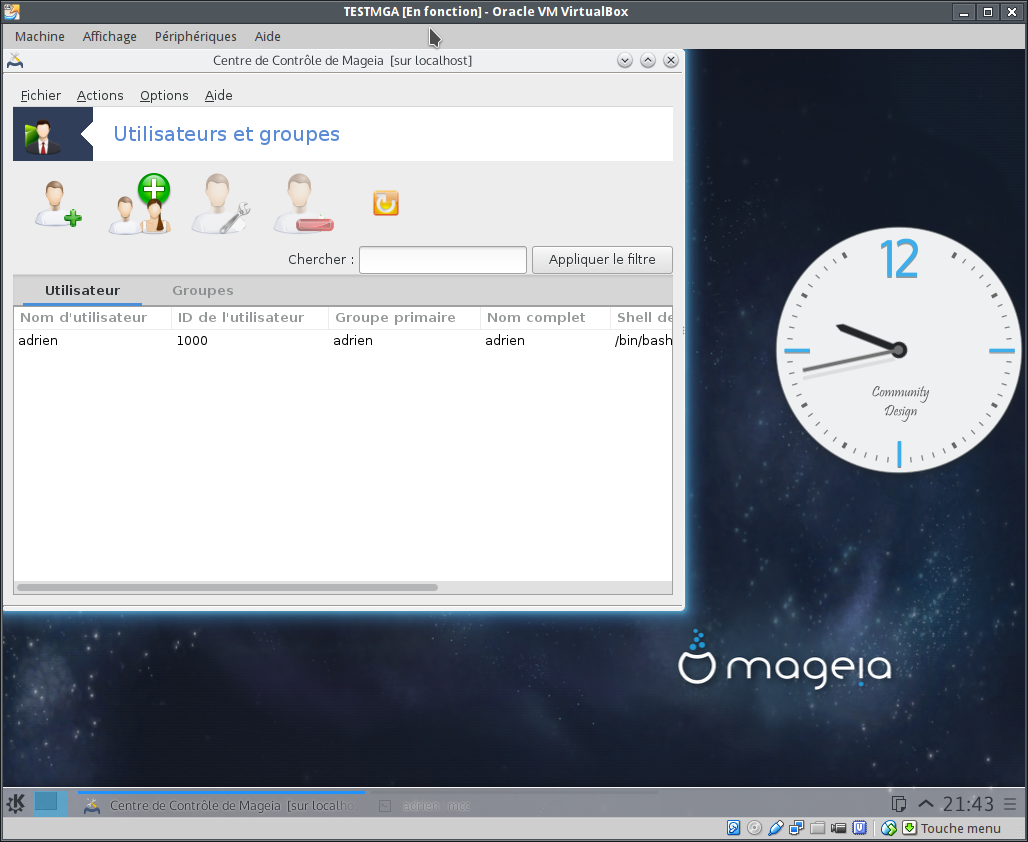This screenshot has height=842, width=1028.
Task: Click the orange Refresh icon
Action: [386, 203]
